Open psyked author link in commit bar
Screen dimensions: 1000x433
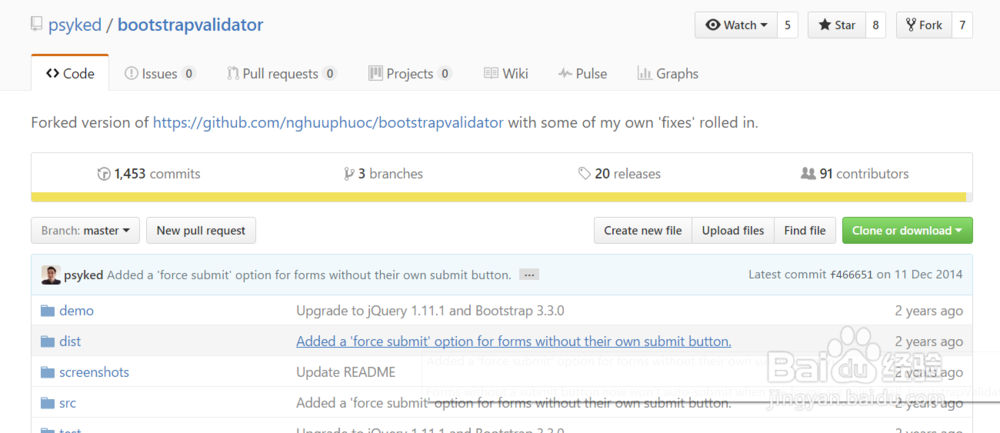(84, 275)
